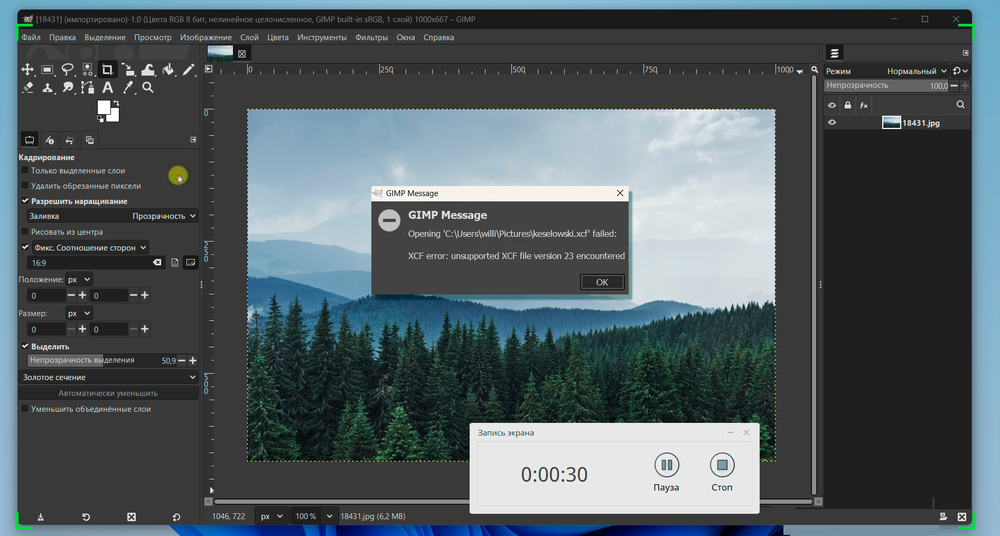Set portrait orientation for aspect ratio
This screenshot has width=1000, height=536.
175,262
